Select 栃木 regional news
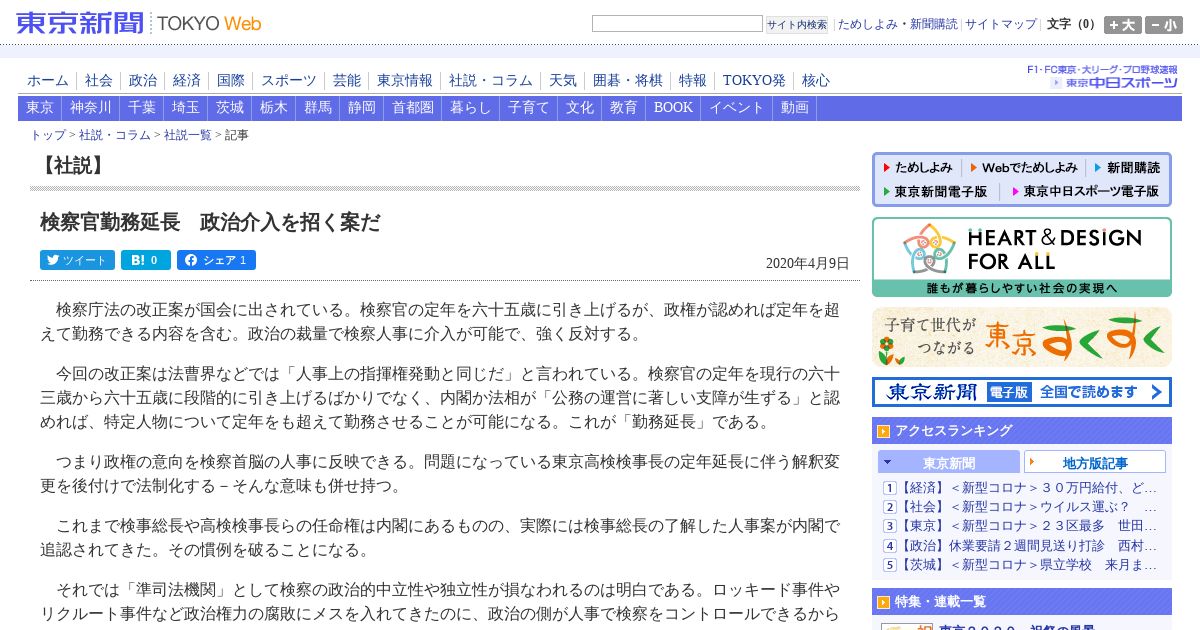Screen dimensions: 1200x630 274,108
